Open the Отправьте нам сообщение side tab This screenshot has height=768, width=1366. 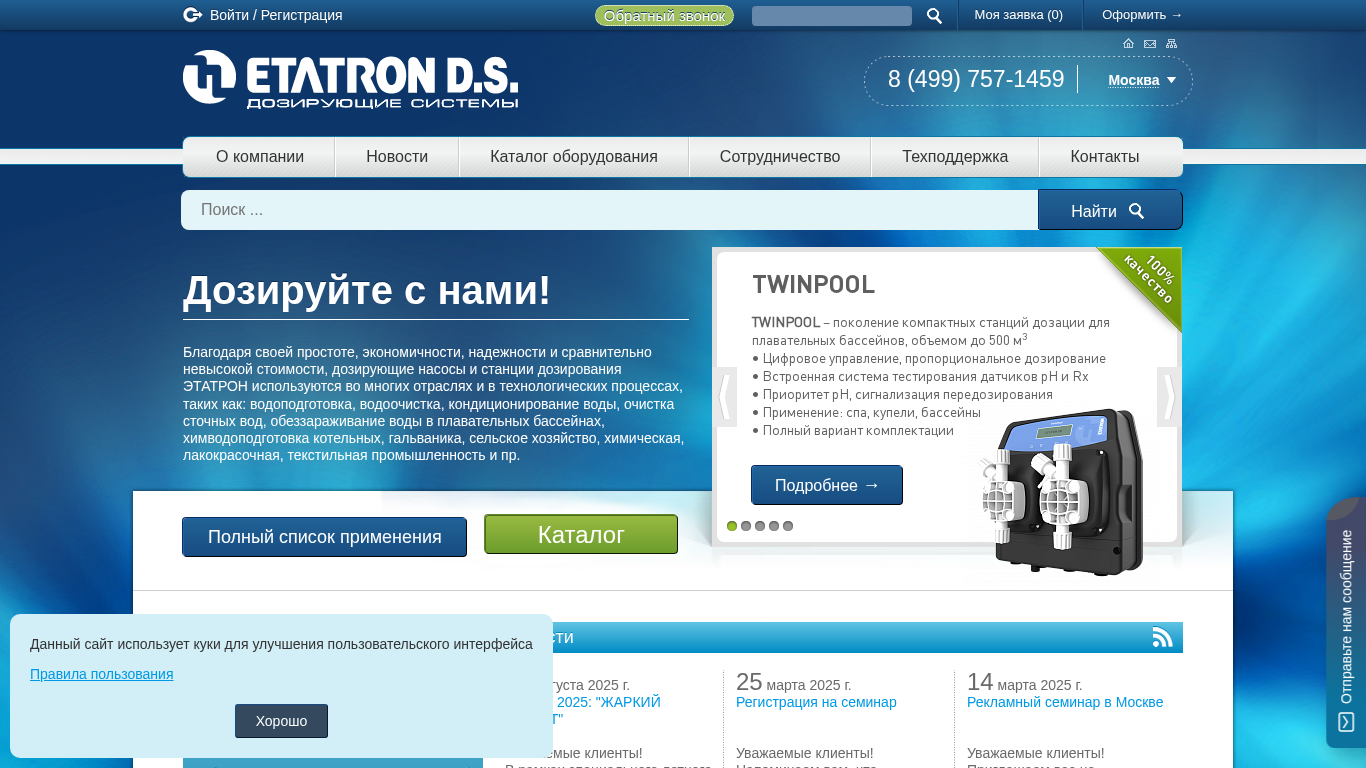point(1346,622)
